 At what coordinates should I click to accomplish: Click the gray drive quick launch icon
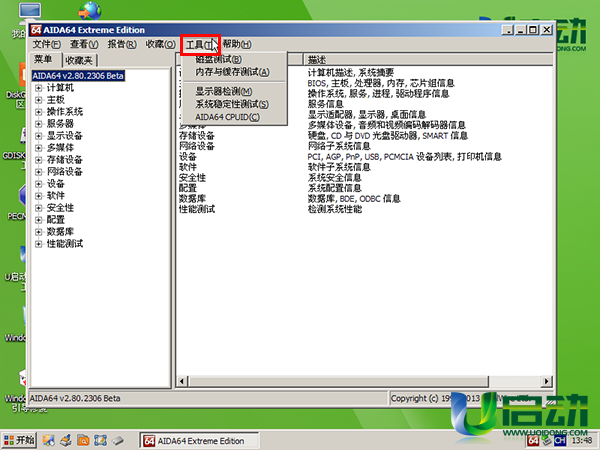click(x=118, y=440)
